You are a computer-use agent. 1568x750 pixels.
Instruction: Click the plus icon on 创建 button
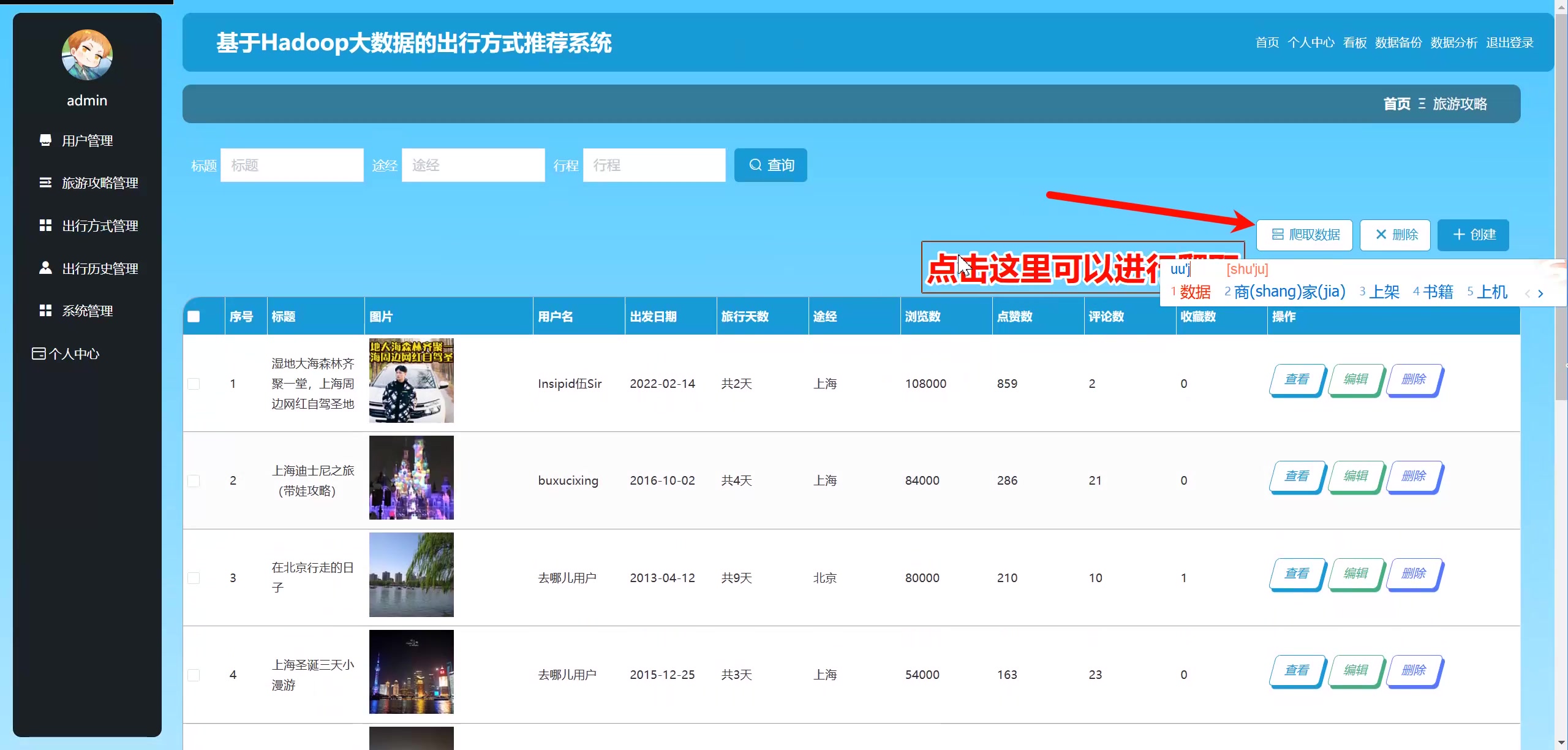[x=1459, y=235]
